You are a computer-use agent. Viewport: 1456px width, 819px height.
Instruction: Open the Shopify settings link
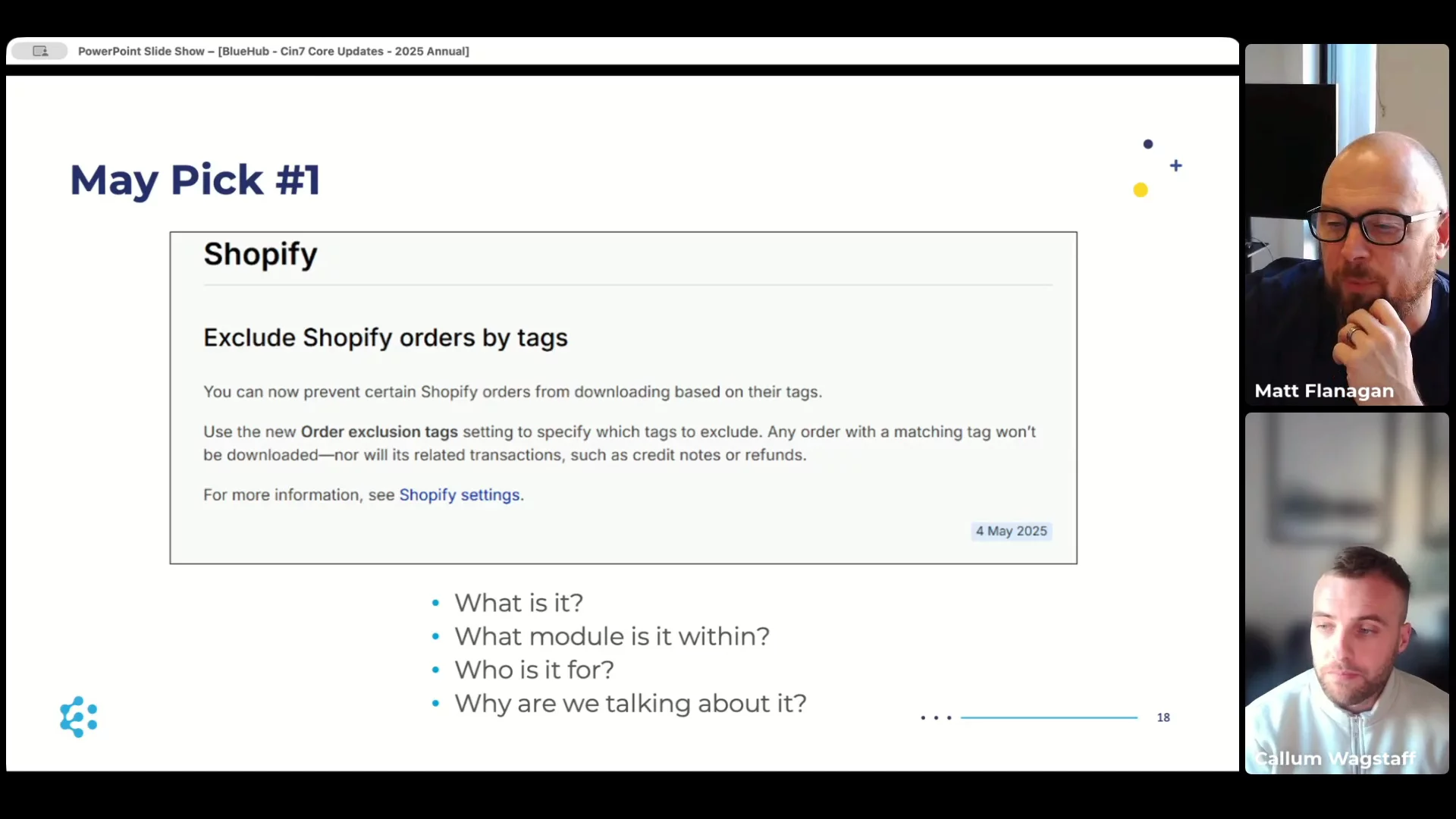[x=460, y=495]
